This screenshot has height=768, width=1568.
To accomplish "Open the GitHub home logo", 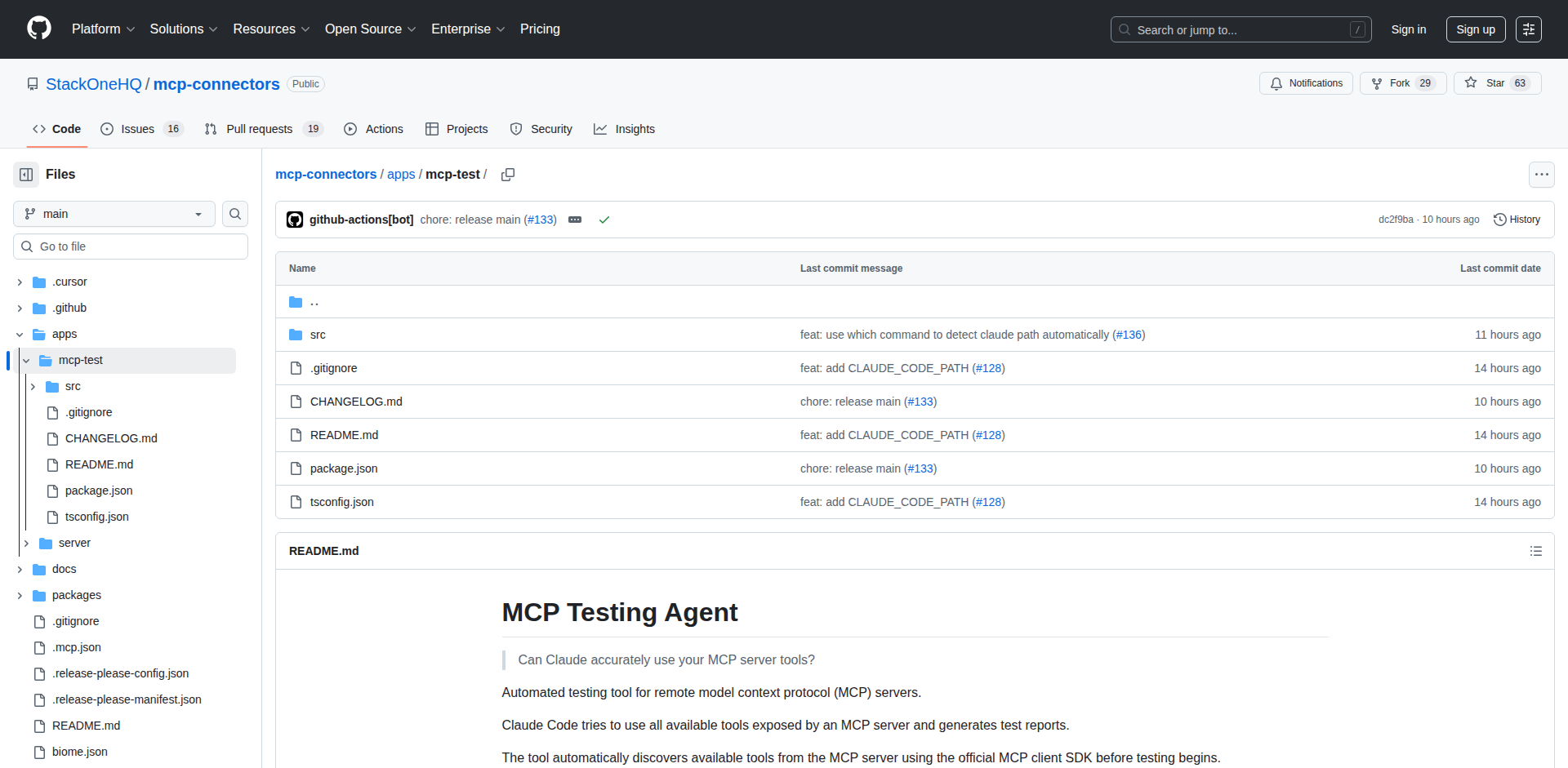I will [x=39, y=29].
